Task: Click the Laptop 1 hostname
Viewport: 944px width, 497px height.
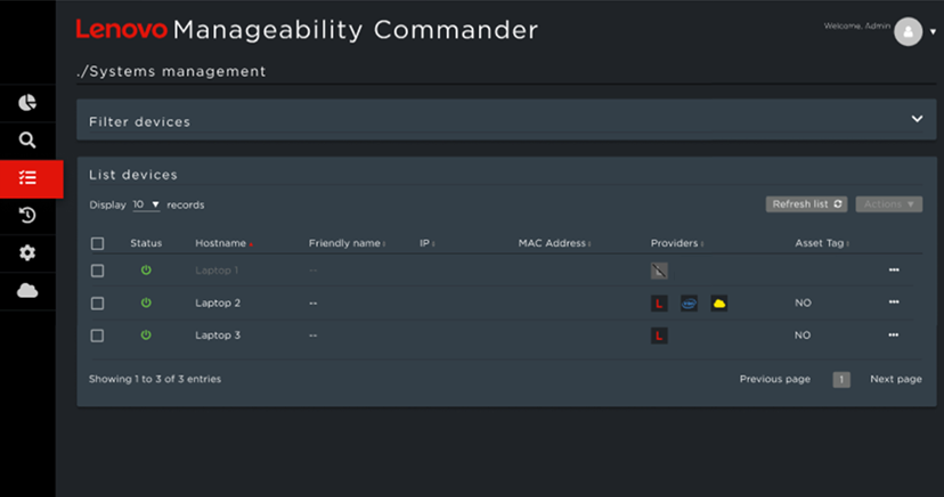Action: click(216, 270)
